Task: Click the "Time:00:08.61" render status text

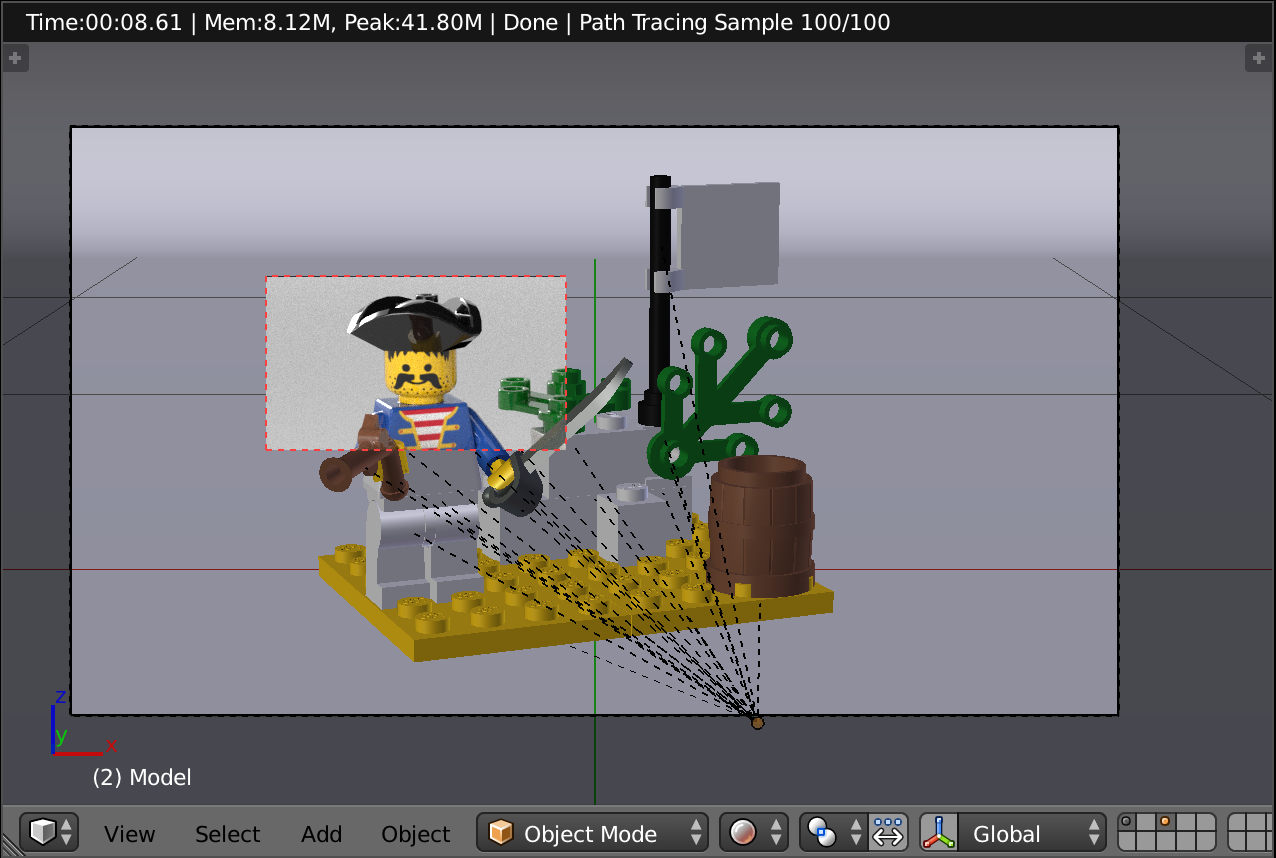Action: (104, 22)
